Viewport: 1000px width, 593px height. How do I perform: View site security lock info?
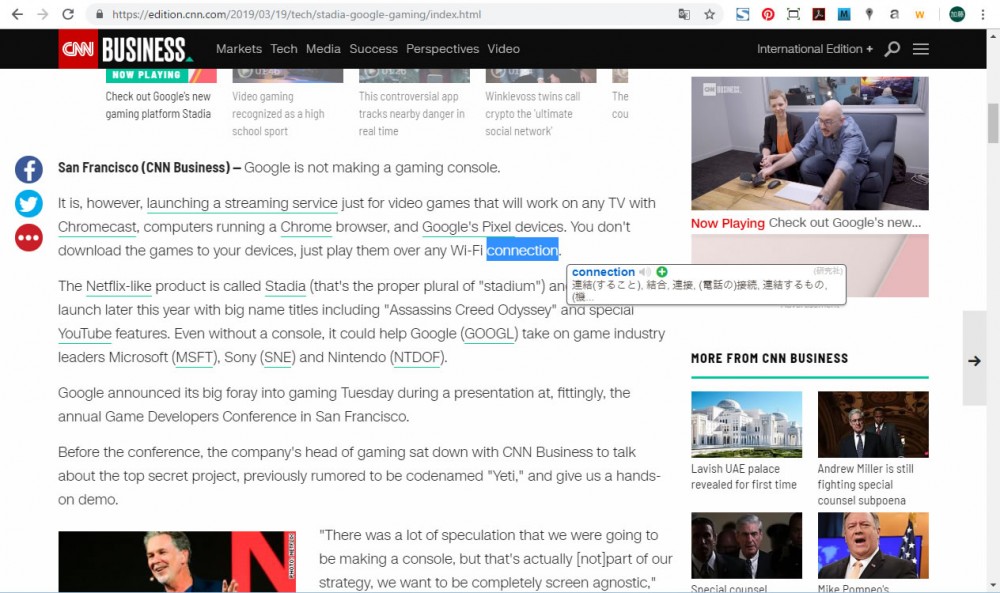point(99,14)
